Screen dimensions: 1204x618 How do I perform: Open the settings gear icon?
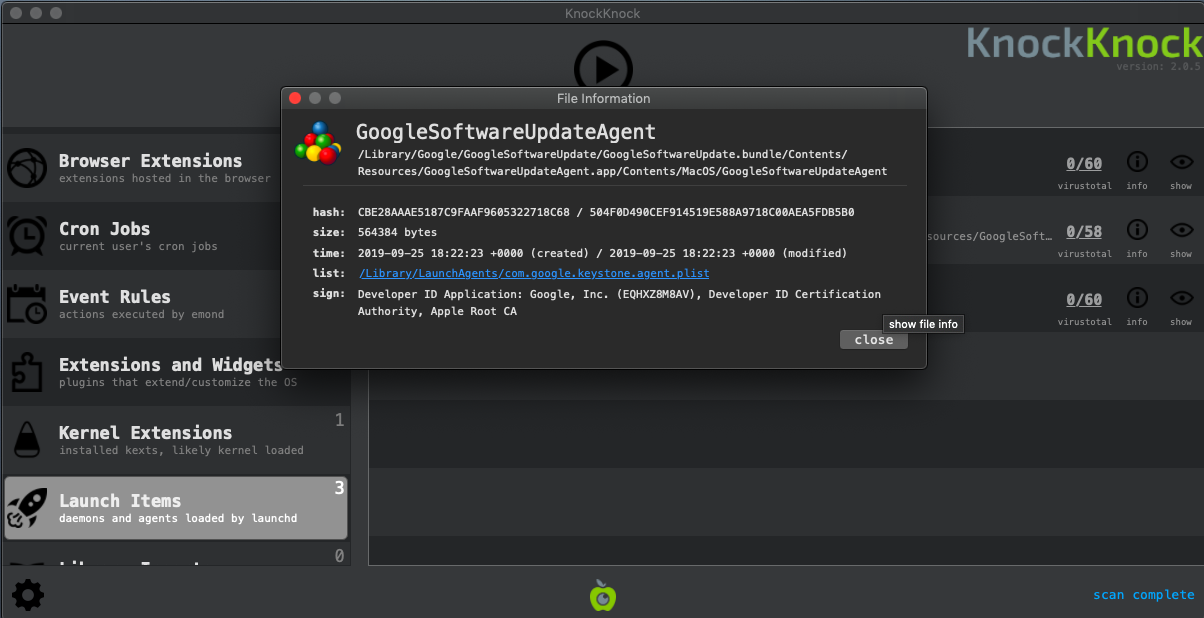pos(27,596)
